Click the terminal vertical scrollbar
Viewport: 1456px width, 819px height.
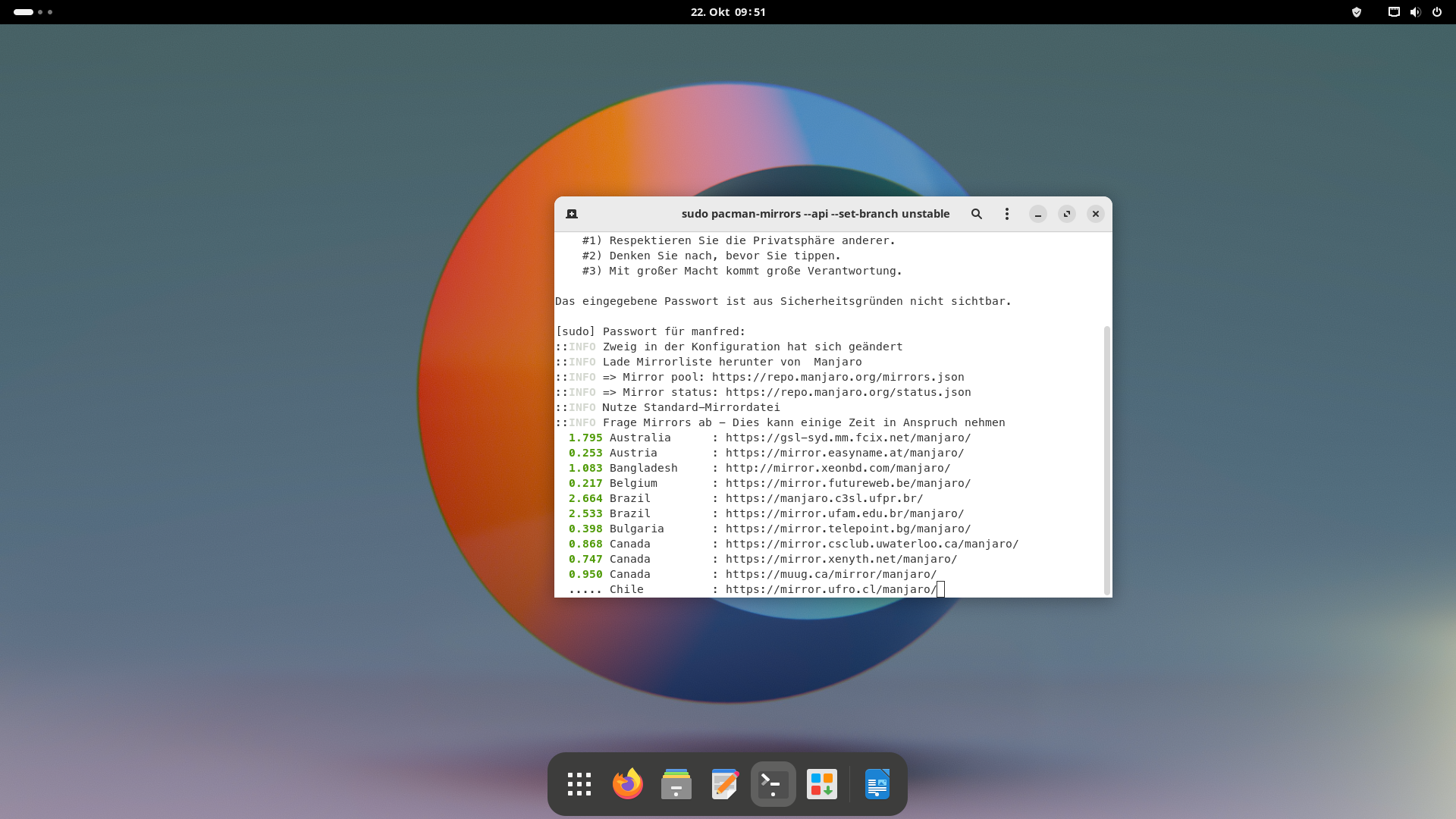(1106, 460)
